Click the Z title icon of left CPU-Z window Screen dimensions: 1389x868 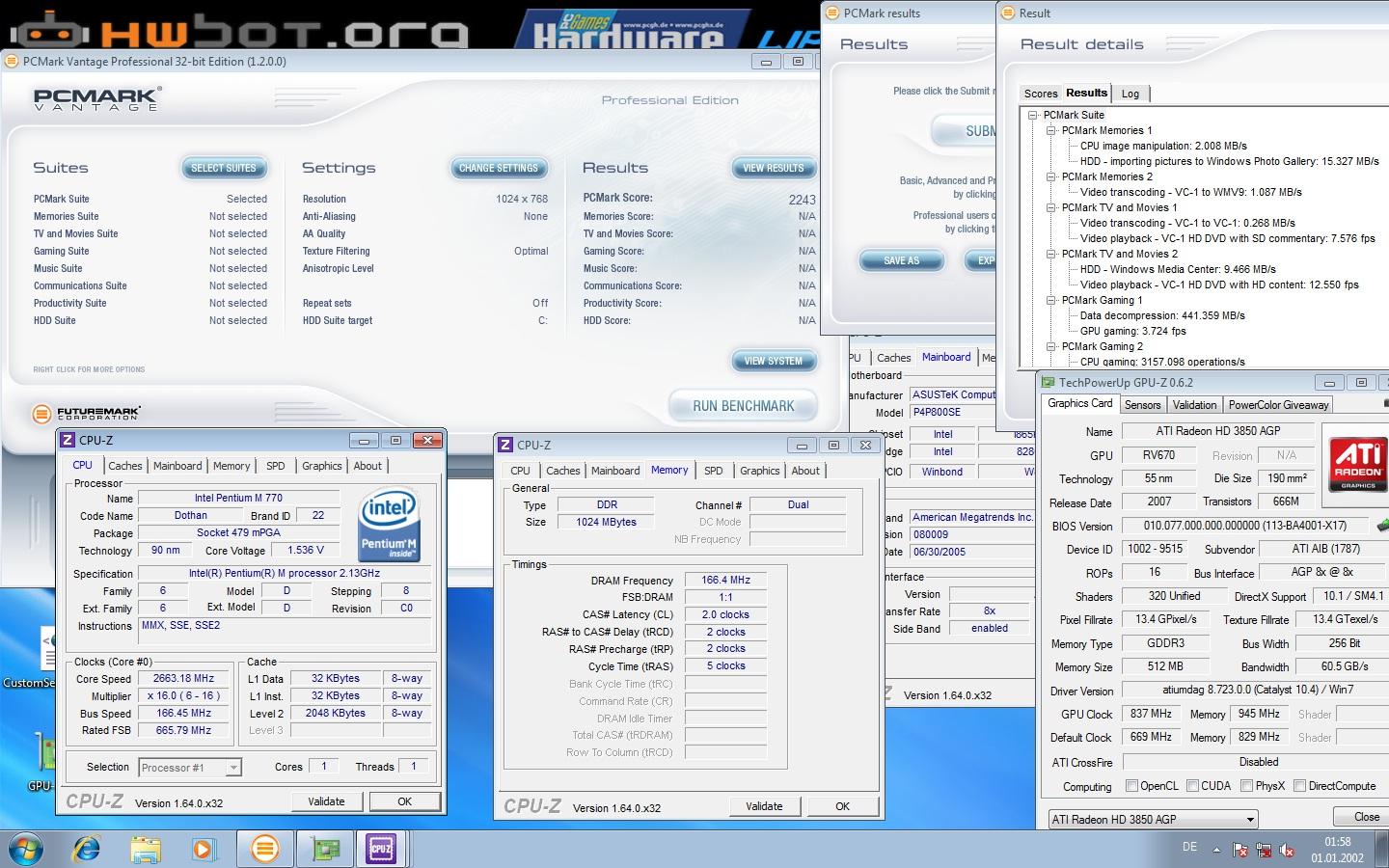68,440
